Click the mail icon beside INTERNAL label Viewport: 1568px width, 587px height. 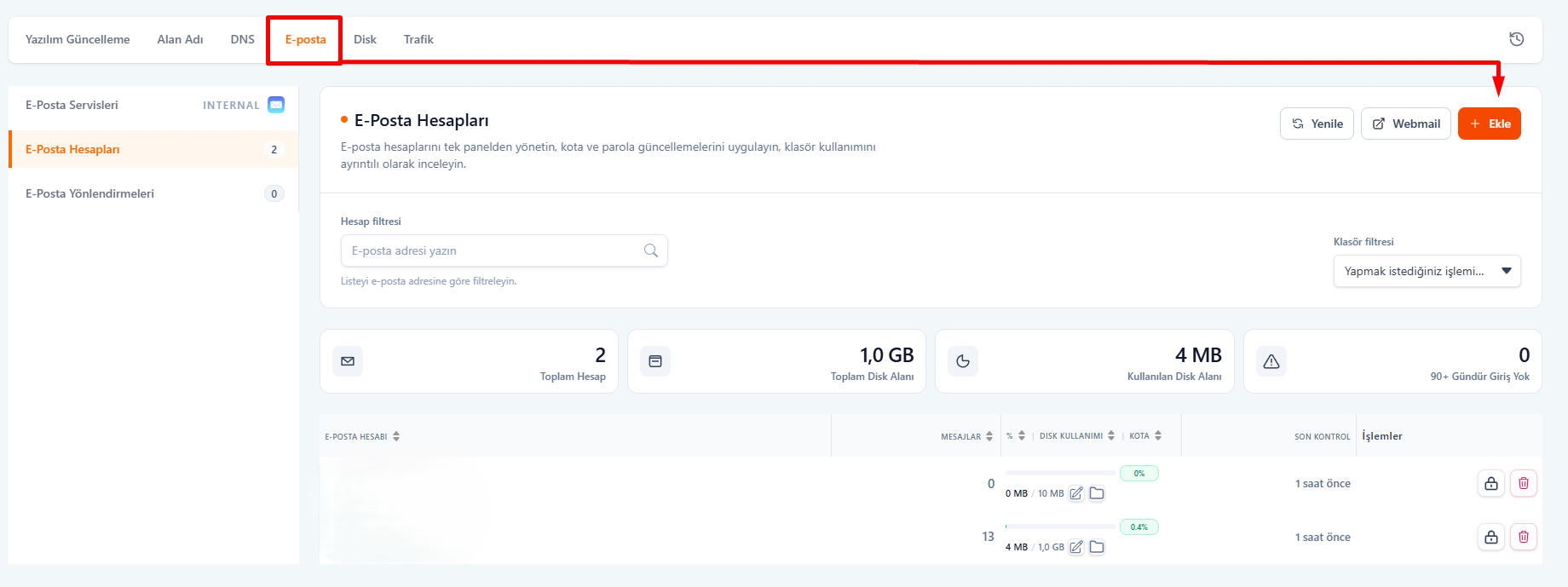(x=276, y=105)
